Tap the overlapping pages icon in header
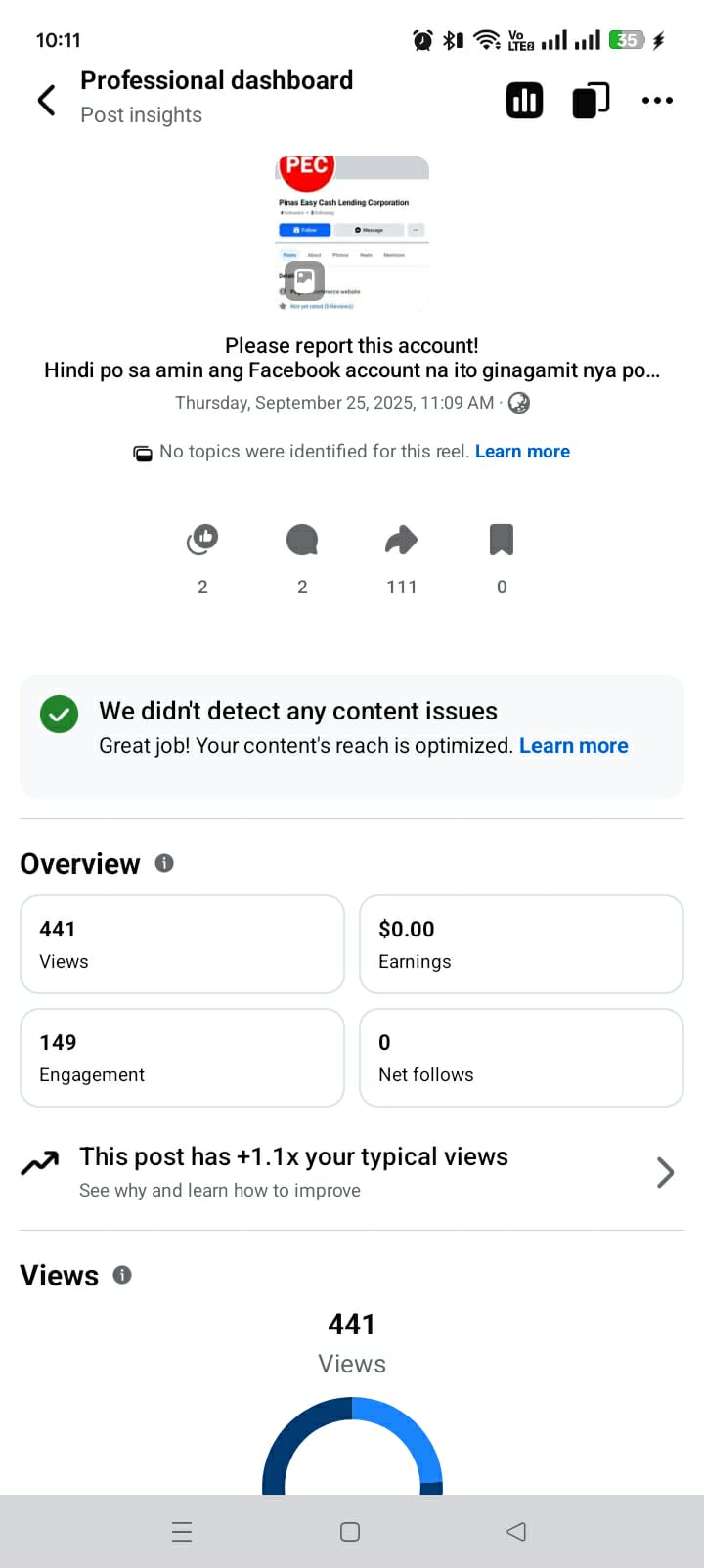 click(590, 100)
